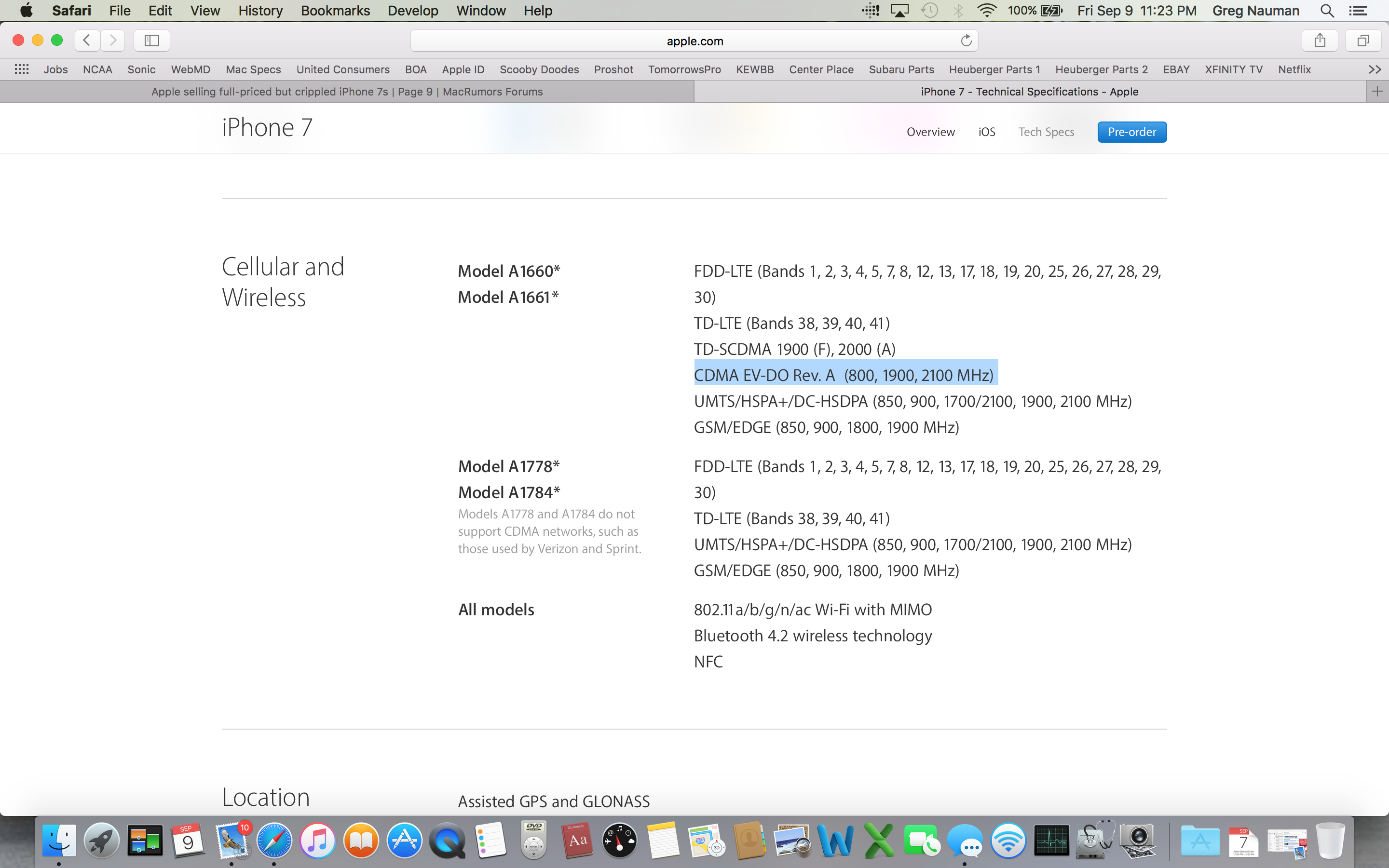
Task: Open the Window menu
Action: click(x=480, y=10)
